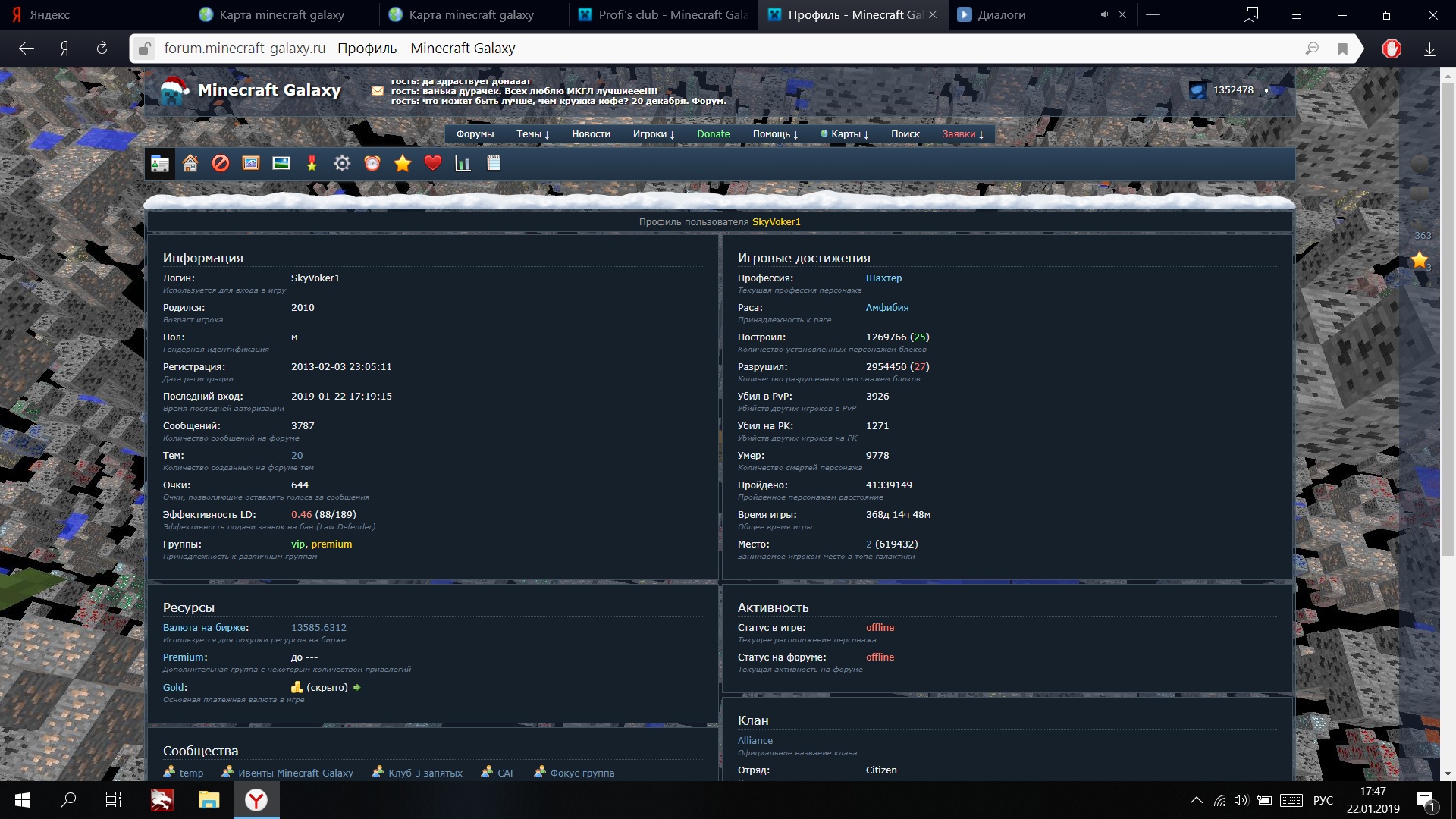This screenshot has height=819, width=1456.
Task: Open browser downloads arrow icon
Action: pyautogui.click(x=1429, y=49)
